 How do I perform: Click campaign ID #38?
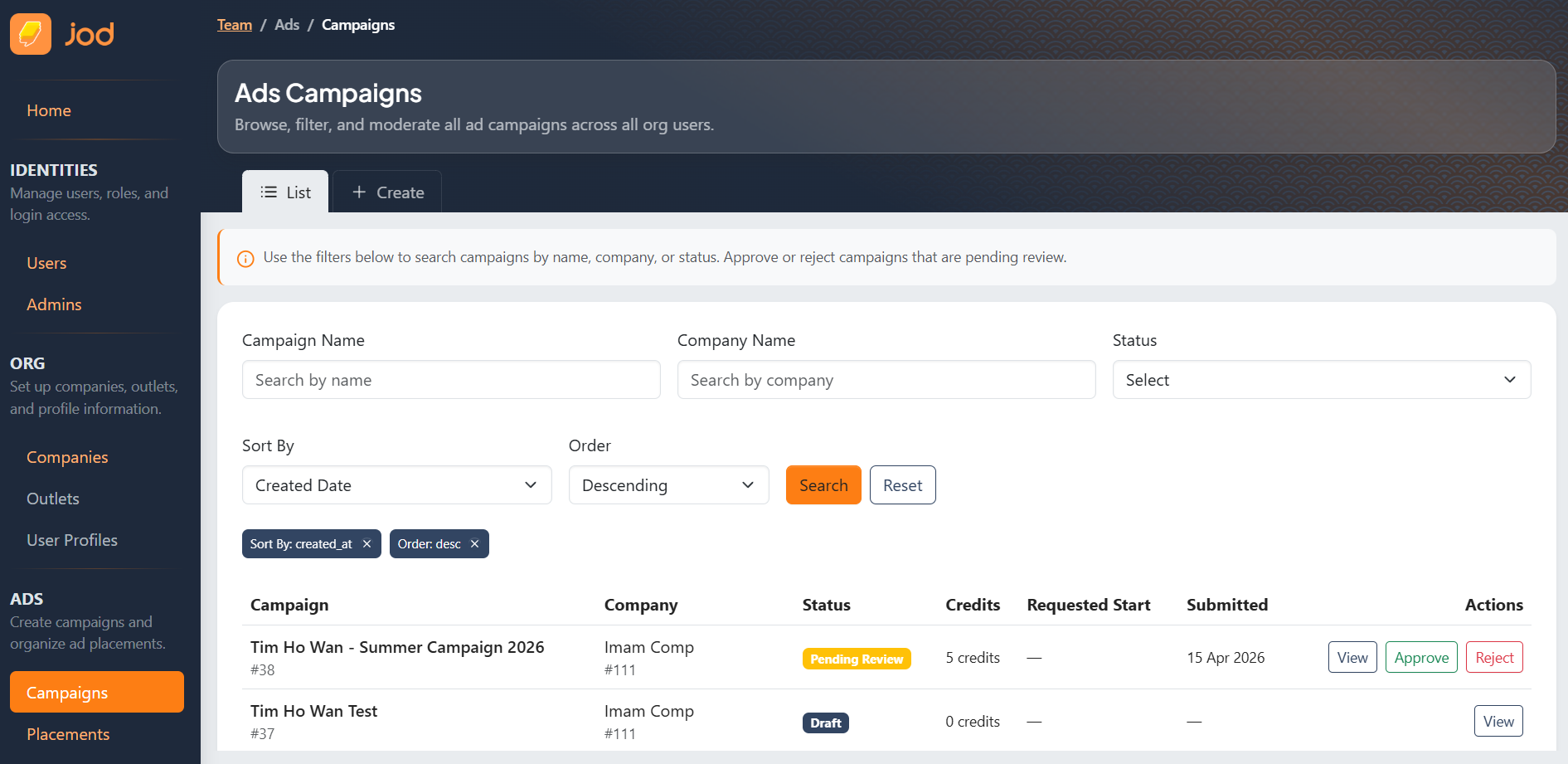click(262, 670)
